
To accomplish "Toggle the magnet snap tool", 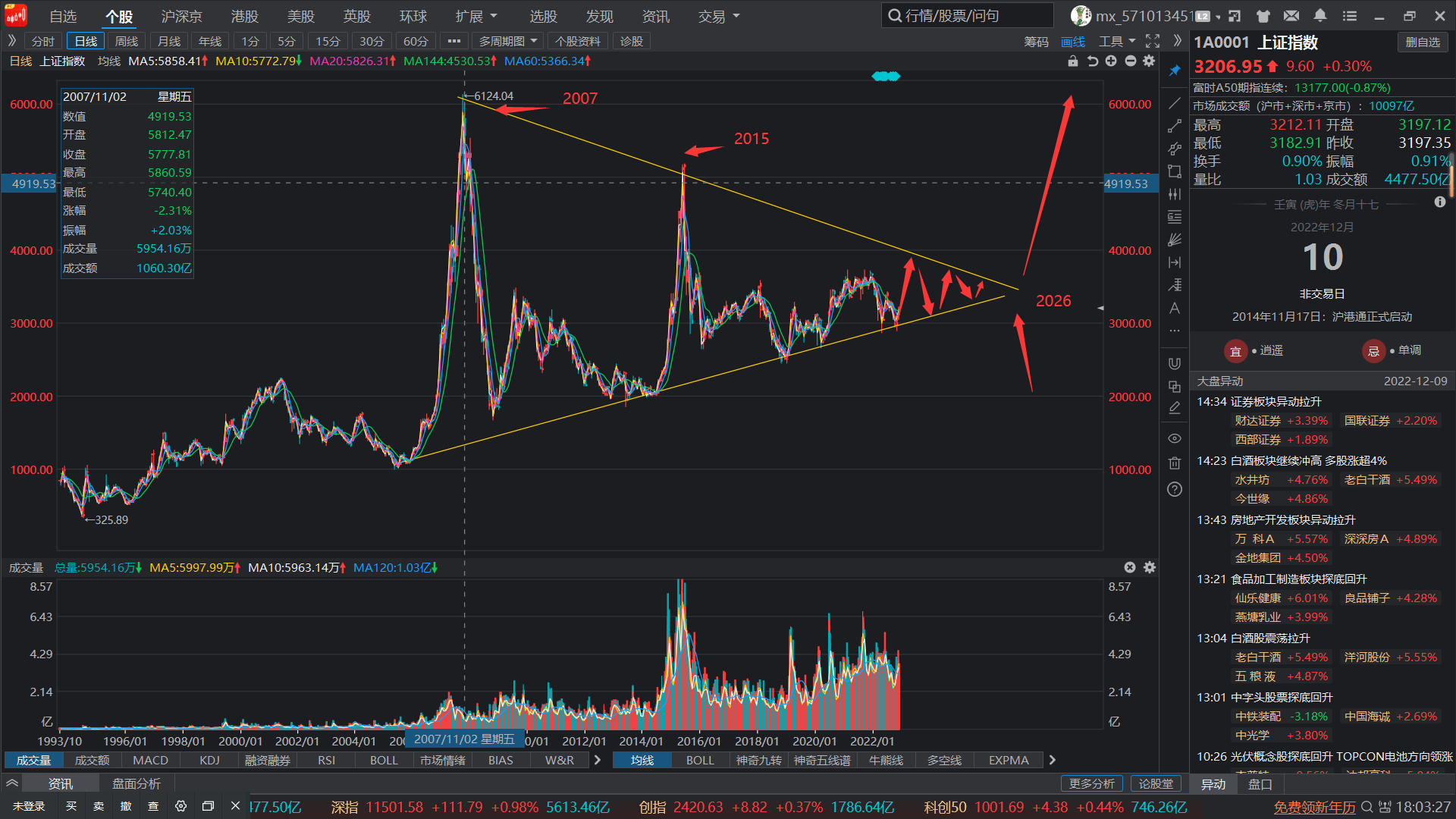I will (x=1175, y=363).
